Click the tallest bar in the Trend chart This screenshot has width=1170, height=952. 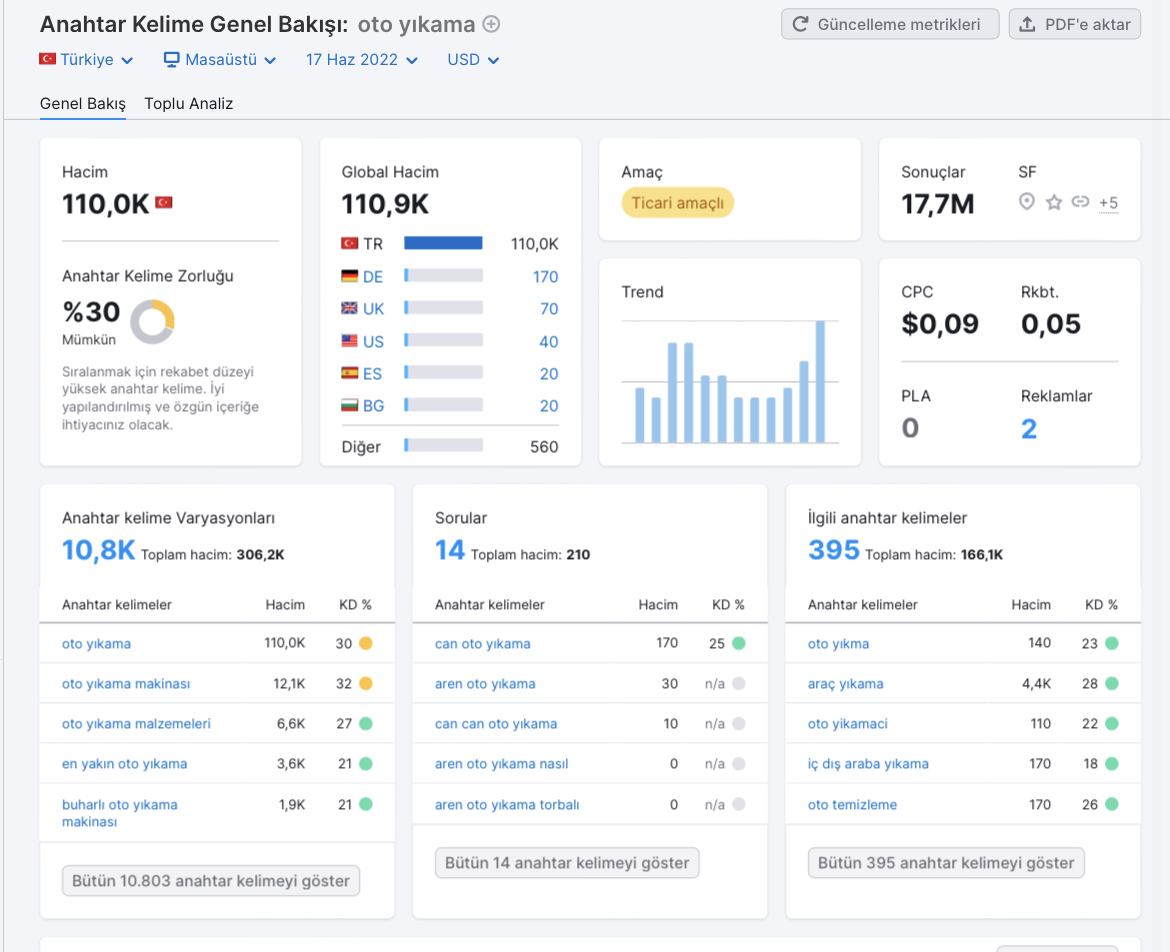(820, 381)
